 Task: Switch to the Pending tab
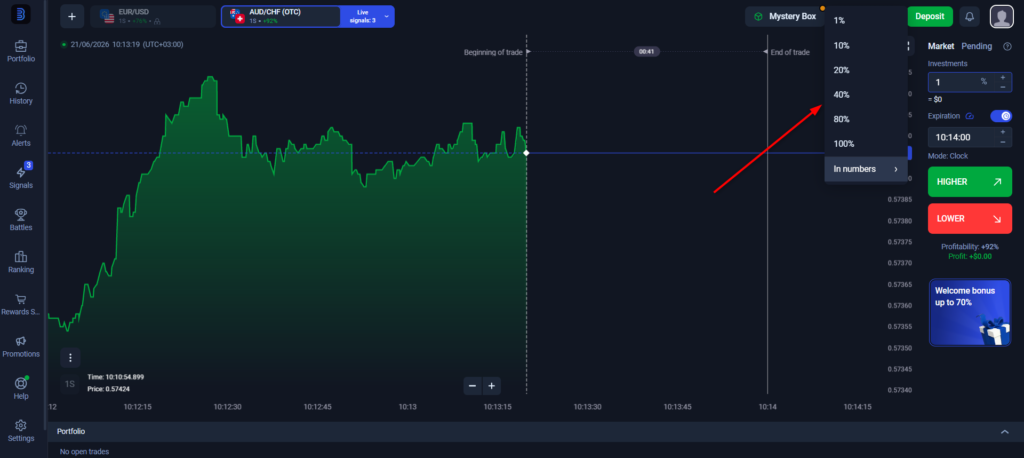click(976, 46)
